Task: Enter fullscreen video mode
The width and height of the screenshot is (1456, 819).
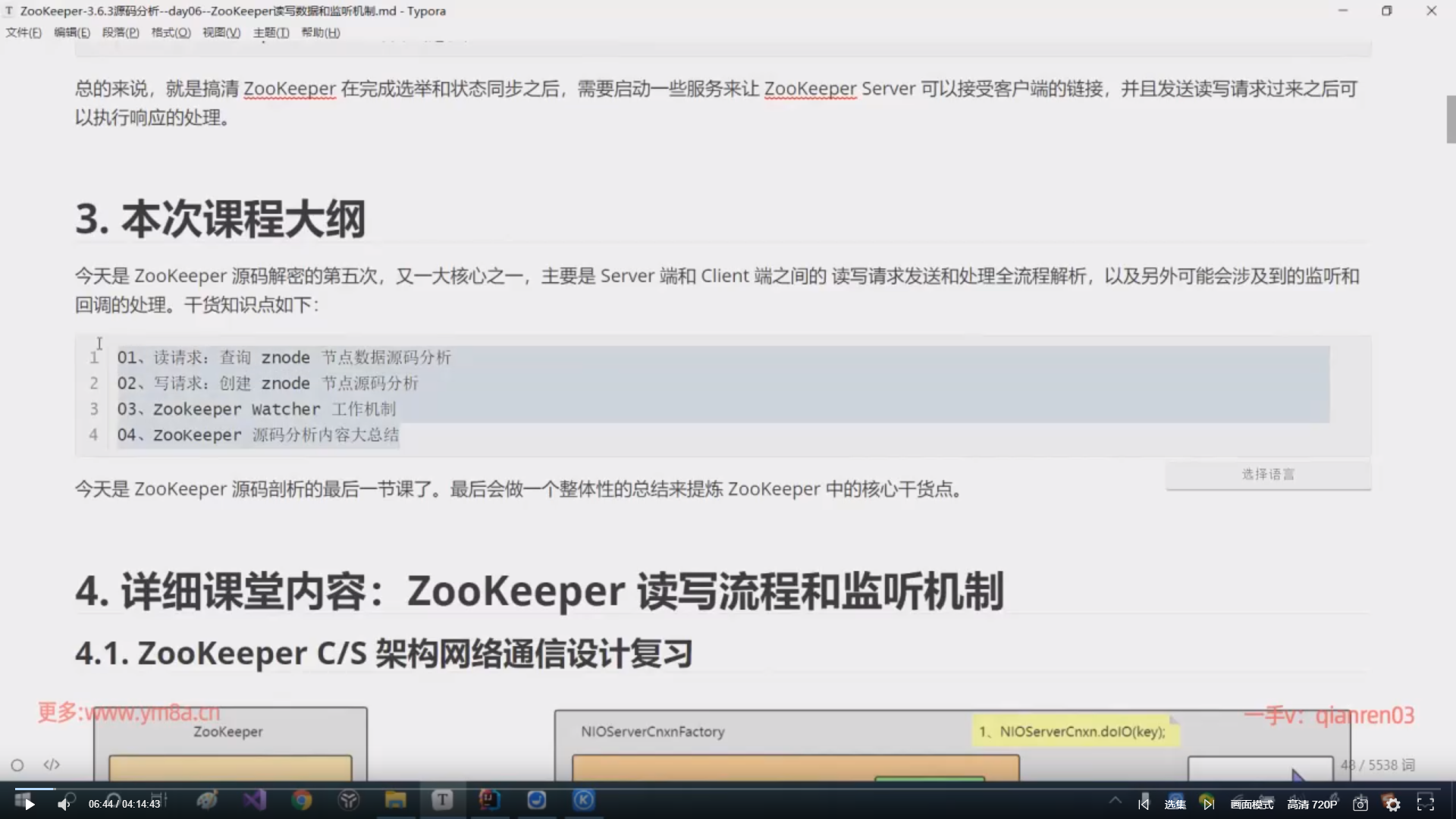Action: coord(1426,804)
